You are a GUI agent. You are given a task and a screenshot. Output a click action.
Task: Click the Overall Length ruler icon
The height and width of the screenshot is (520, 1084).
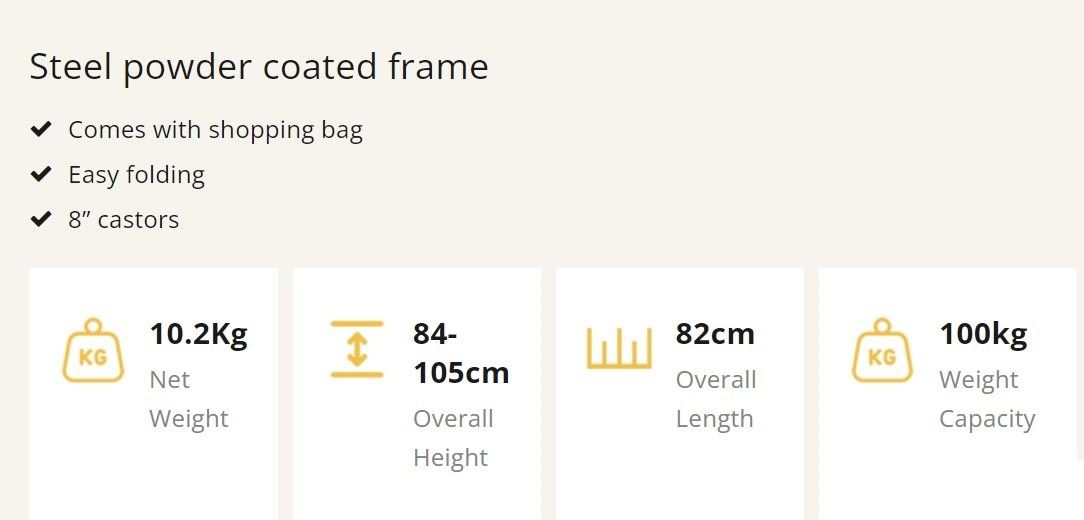619,348
